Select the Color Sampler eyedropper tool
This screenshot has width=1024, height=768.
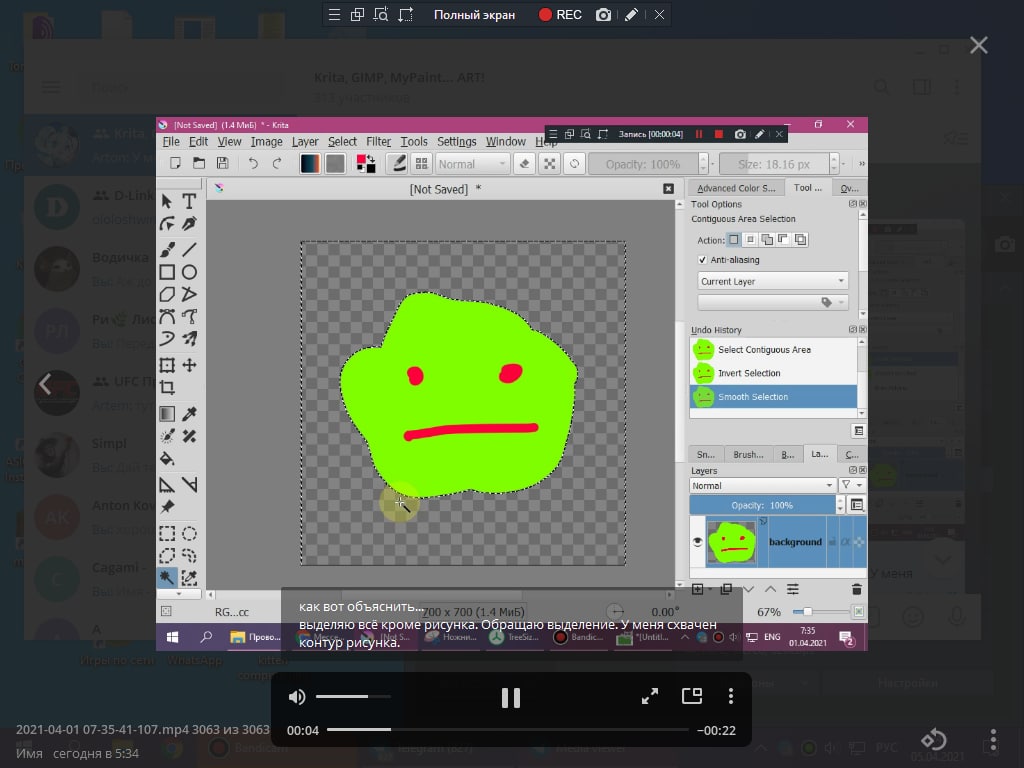point(189,413)
